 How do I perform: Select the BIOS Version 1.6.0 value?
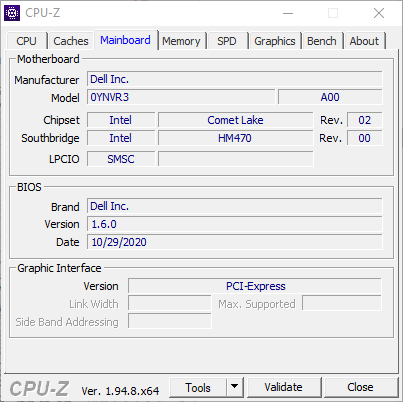(x=235, y=224)
